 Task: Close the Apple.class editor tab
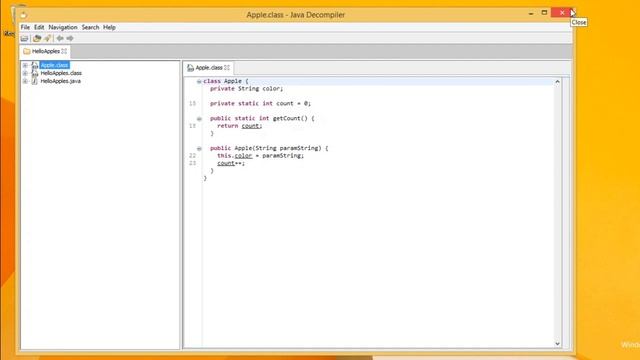click(227, 68)
